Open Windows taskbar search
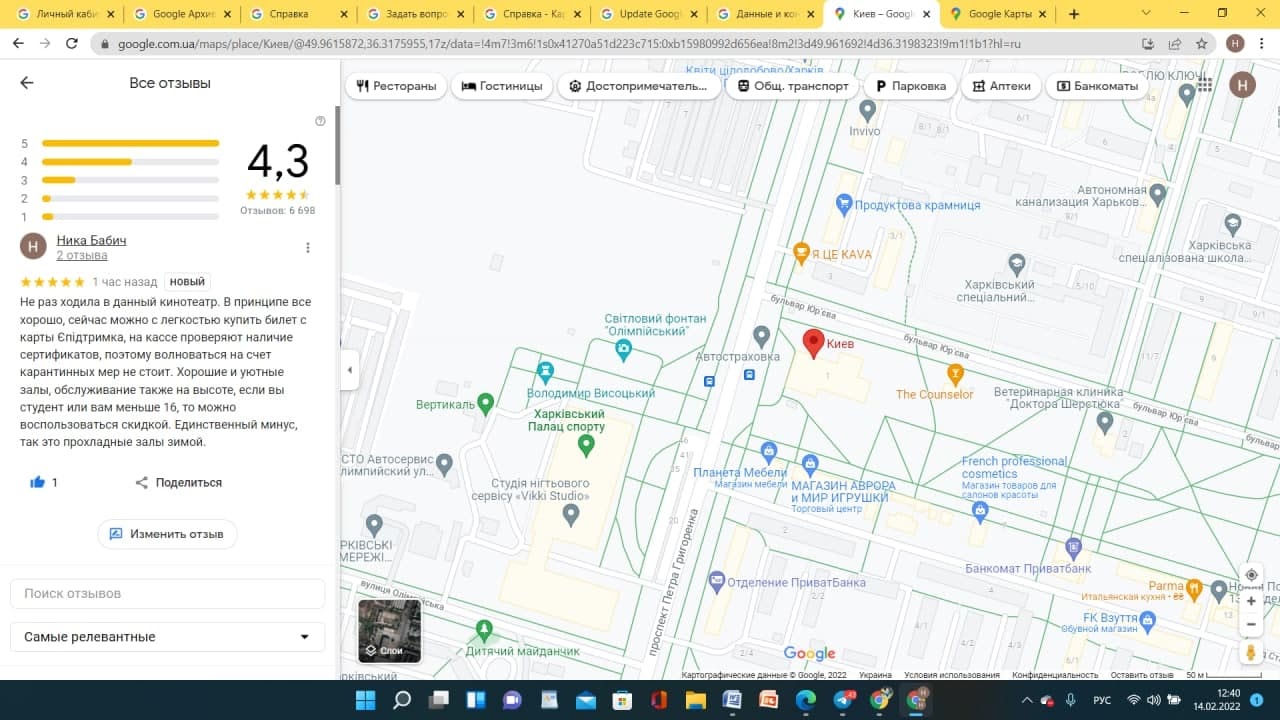 (402, 700)
